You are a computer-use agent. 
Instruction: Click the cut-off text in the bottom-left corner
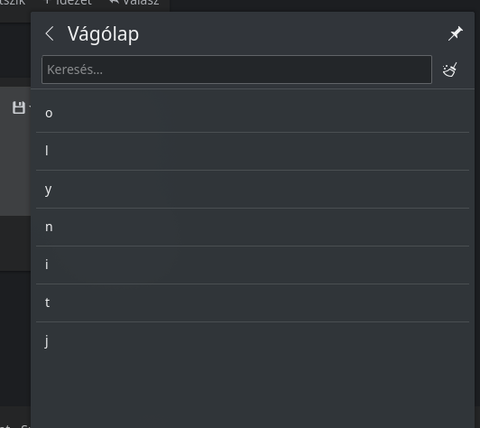15,425
